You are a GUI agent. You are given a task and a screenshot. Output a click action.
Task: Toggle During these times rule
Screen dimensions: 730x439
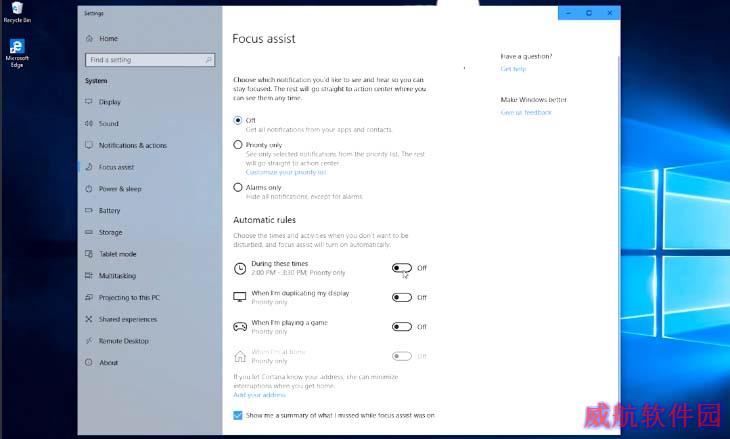402,268
